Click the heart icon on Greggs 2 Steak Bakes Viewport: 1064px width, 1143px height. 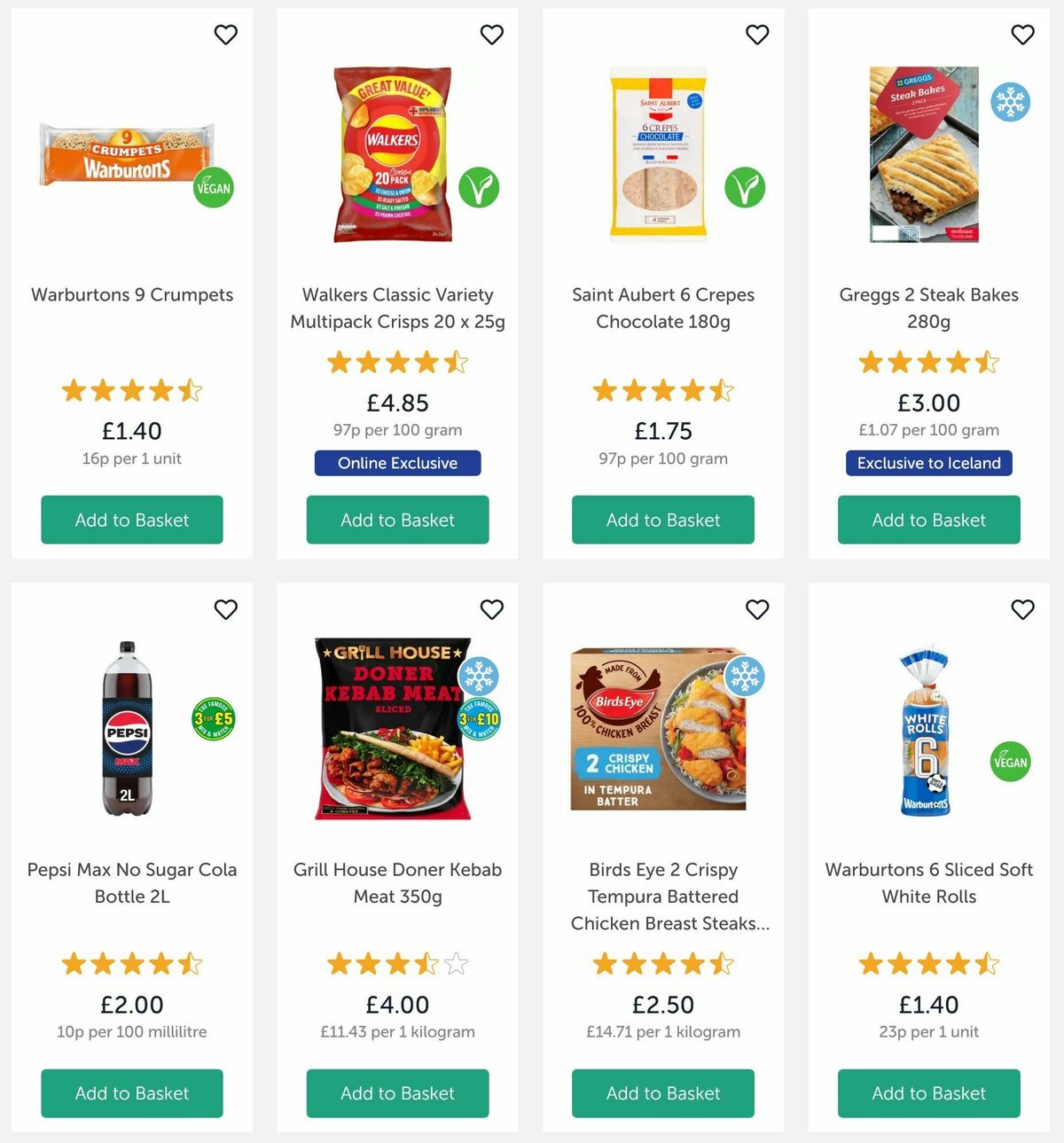(x=1021, y=35)
